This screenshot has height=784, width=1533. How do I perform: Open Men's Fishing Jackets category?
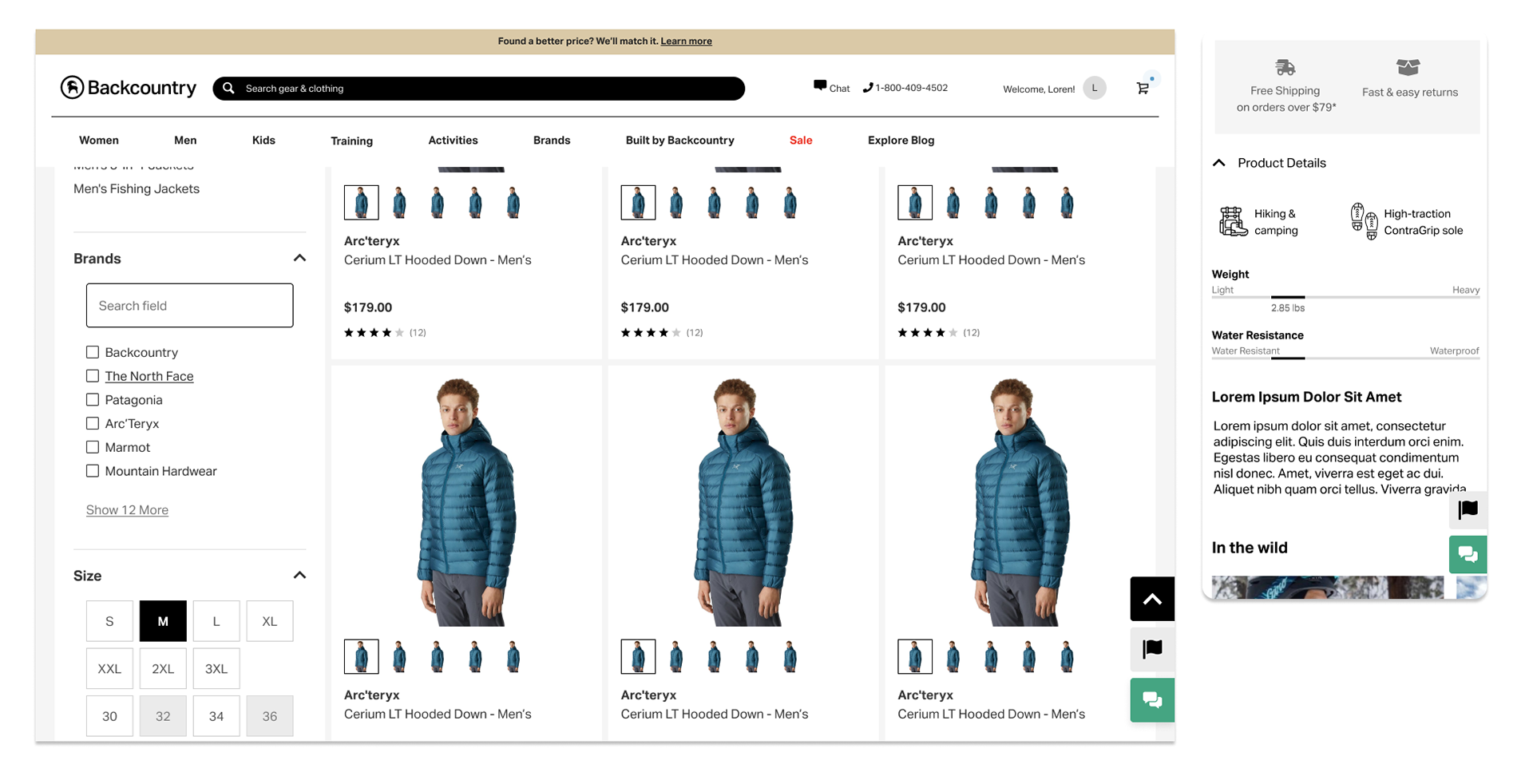click(x=137, y=188)
